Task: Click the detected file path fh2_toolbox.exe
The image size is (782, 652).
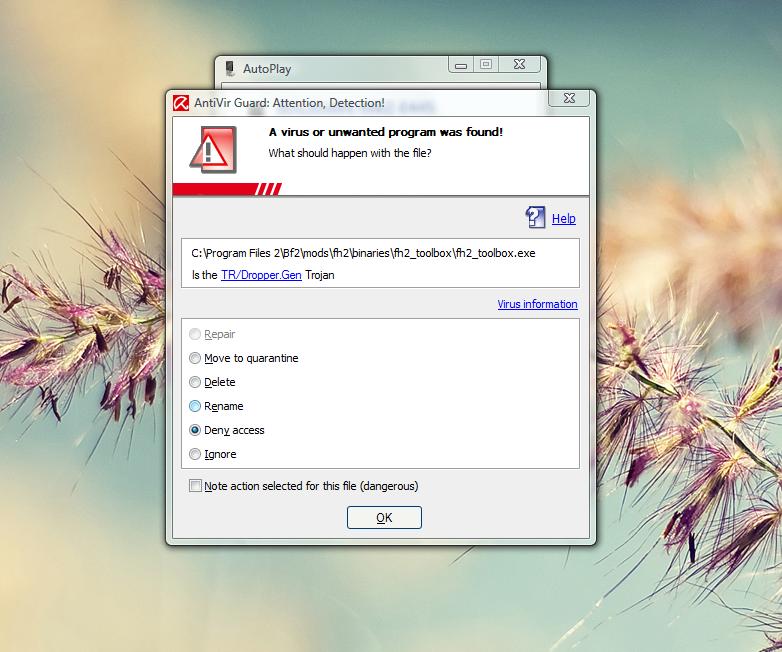Action: tap(363, 253)
